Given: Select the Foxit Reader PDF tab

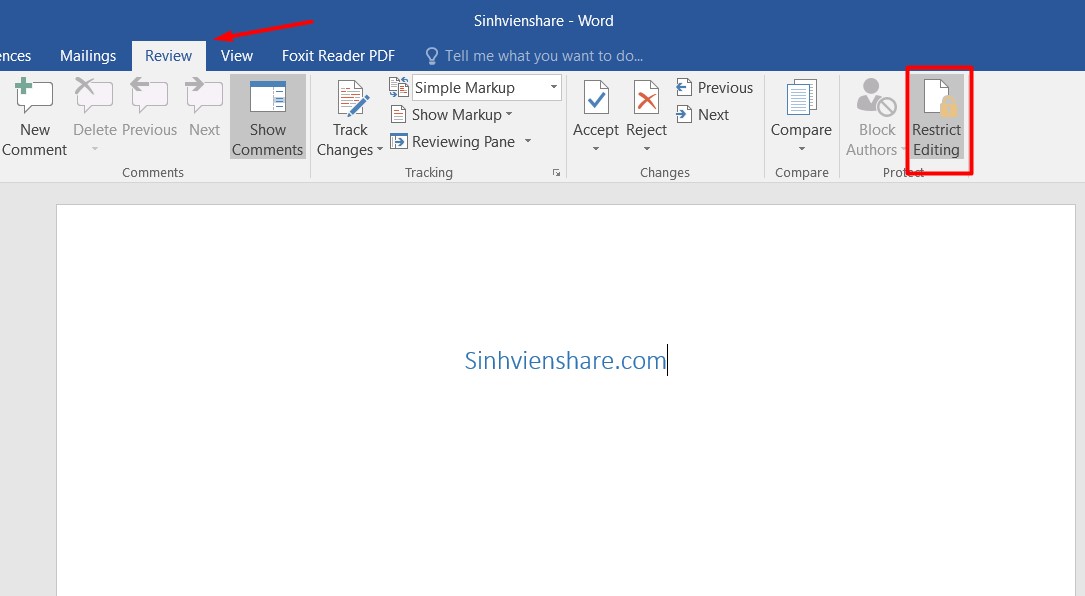Looking at the screenshot, I should pos(338,56).
